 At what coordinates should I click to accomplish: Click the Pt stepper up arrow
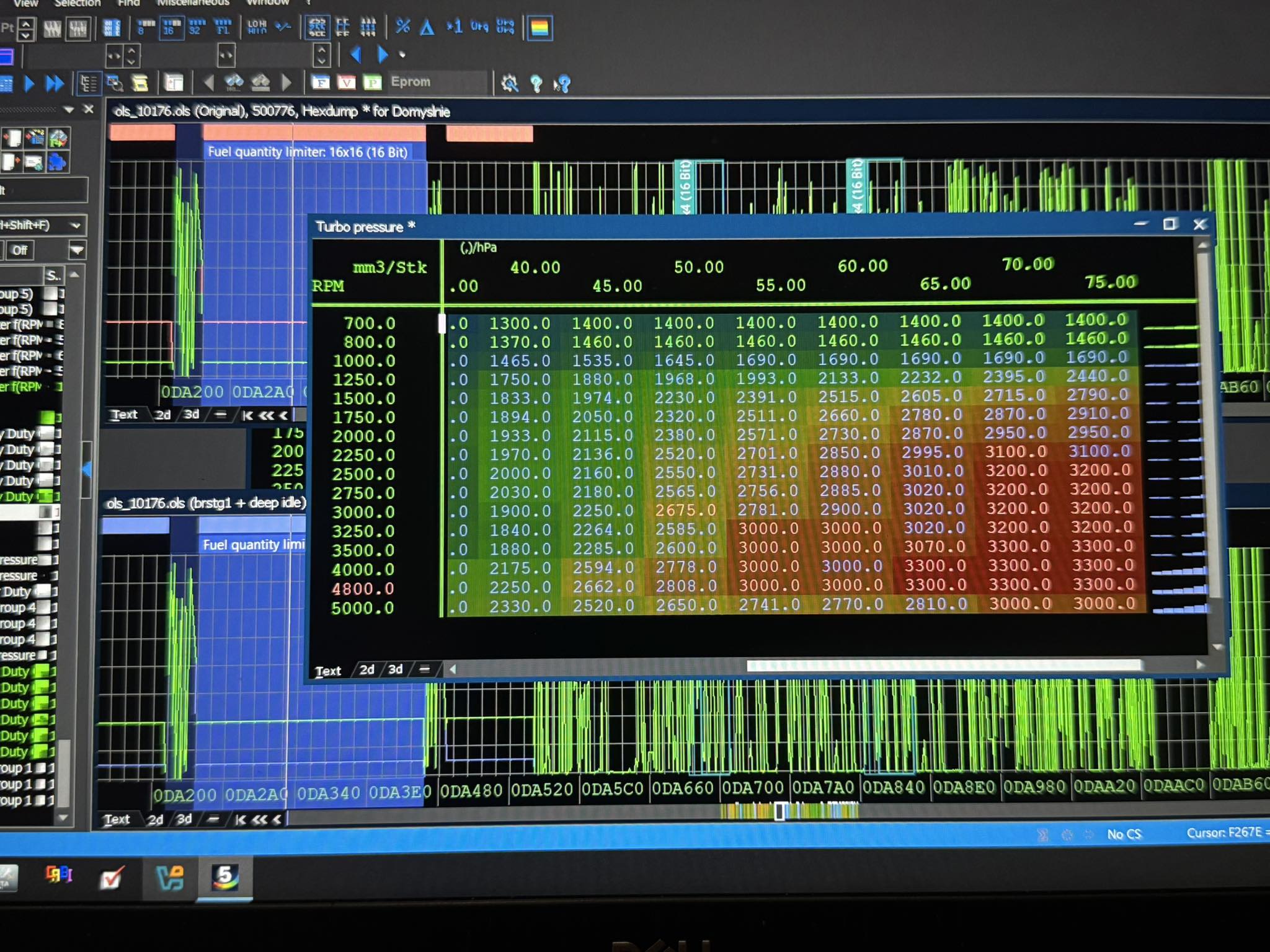[26, 24]
